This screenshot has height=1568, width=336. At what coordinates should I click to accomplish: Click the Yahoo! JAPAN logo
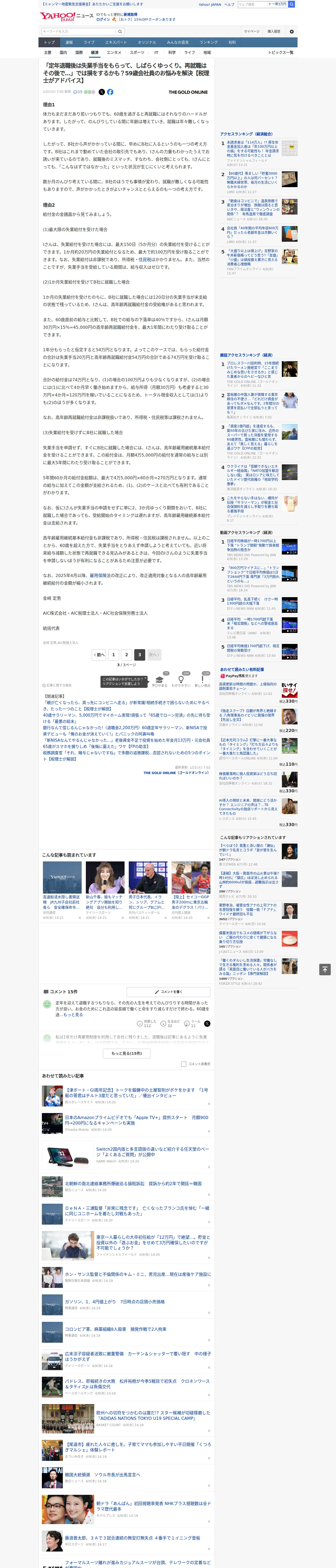click(x=57, y=16)
